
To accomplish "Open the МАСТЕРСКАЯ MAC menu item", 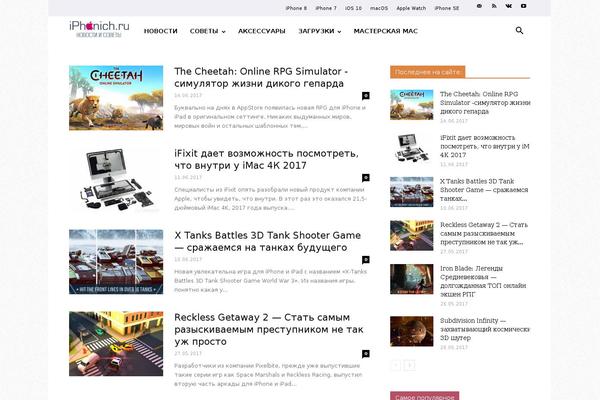I will 386,31.
